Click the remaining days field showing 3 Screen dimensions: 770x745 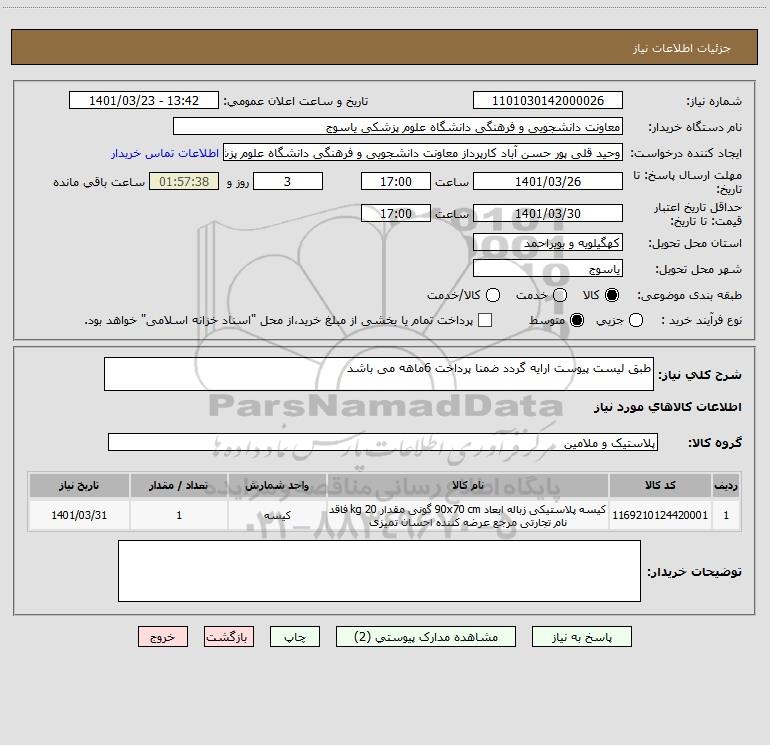tap(288, 181)
